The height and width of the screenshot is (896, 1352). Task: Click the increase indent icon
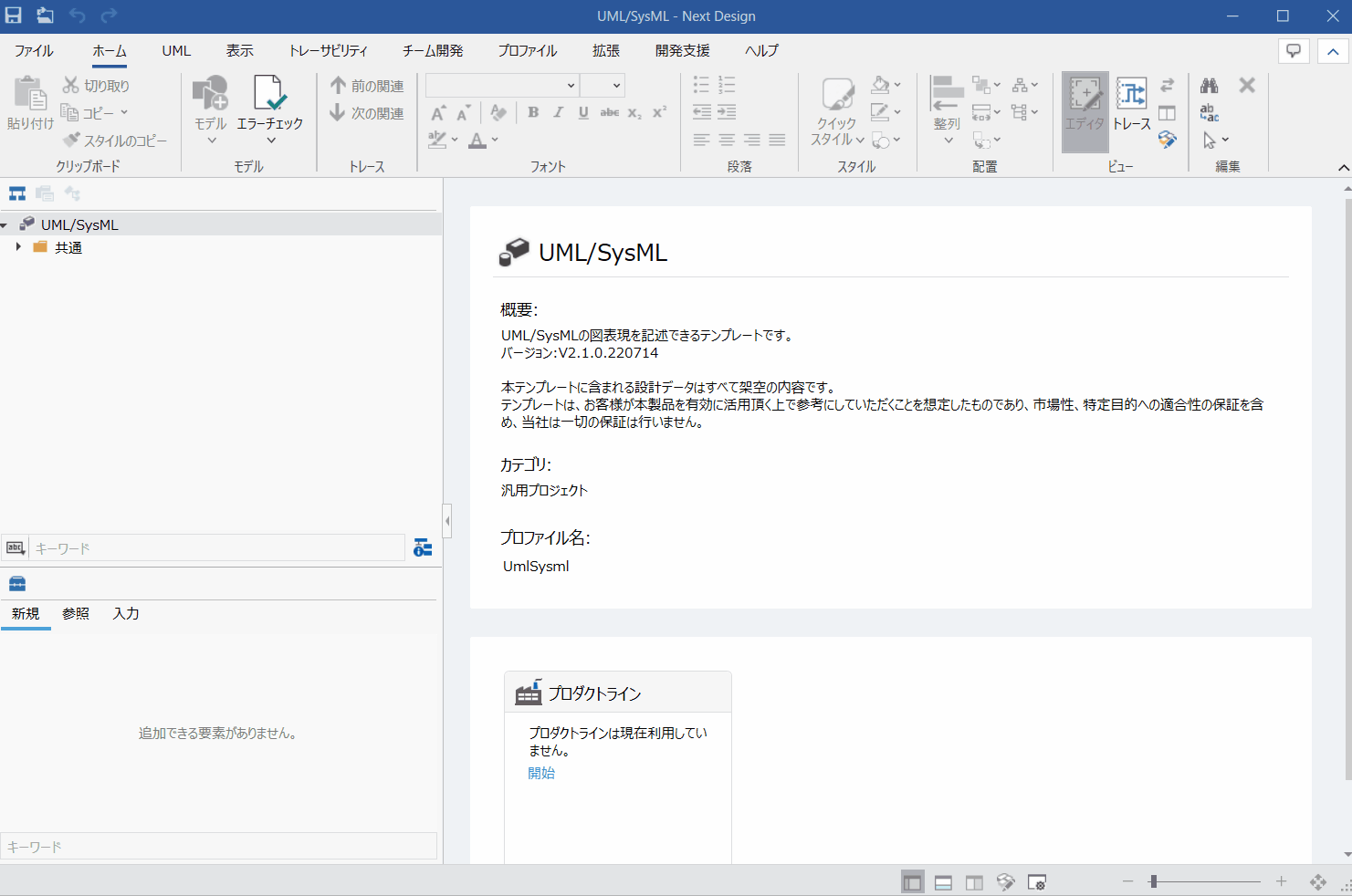[727, 112]
